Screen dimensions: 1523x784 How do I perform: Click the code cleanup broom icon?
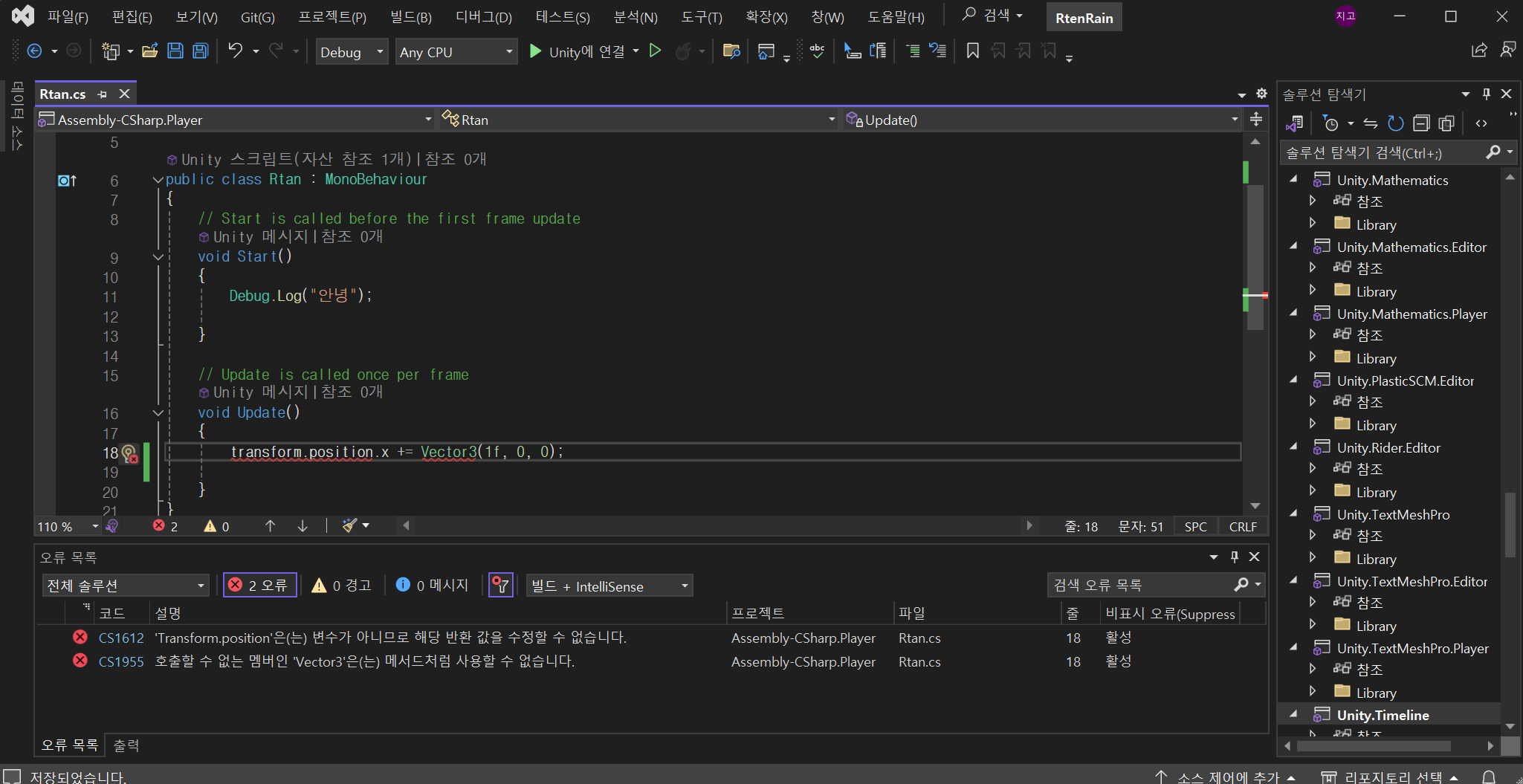point(349,526)
